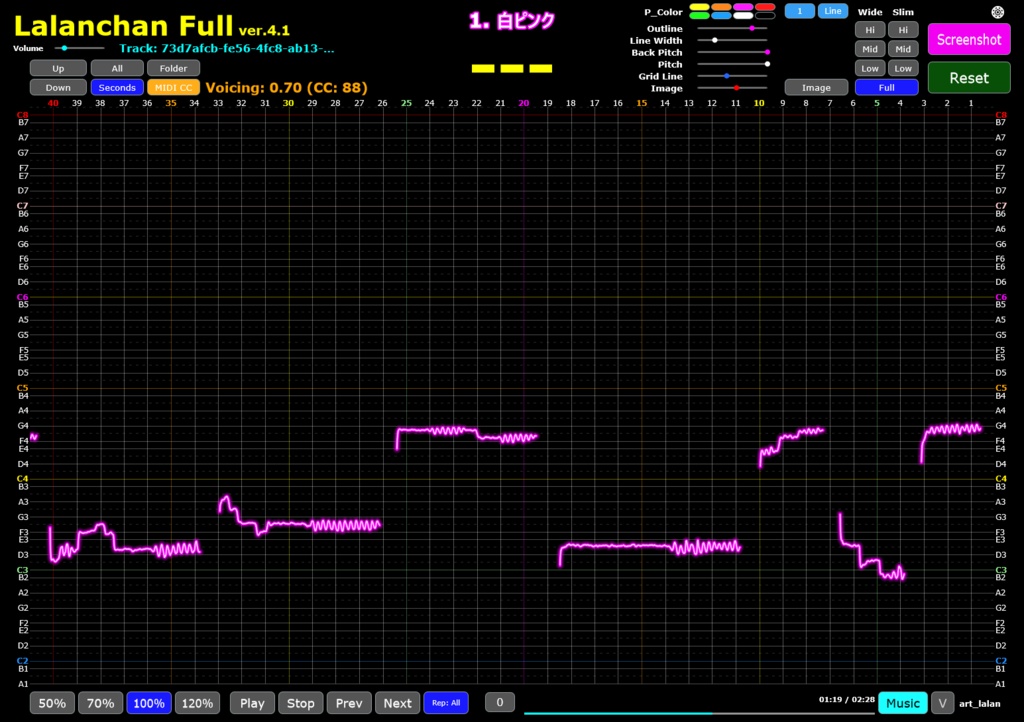1024x722 pixels.
Task: Set playback speed to 50%
Action: [52, 703]
